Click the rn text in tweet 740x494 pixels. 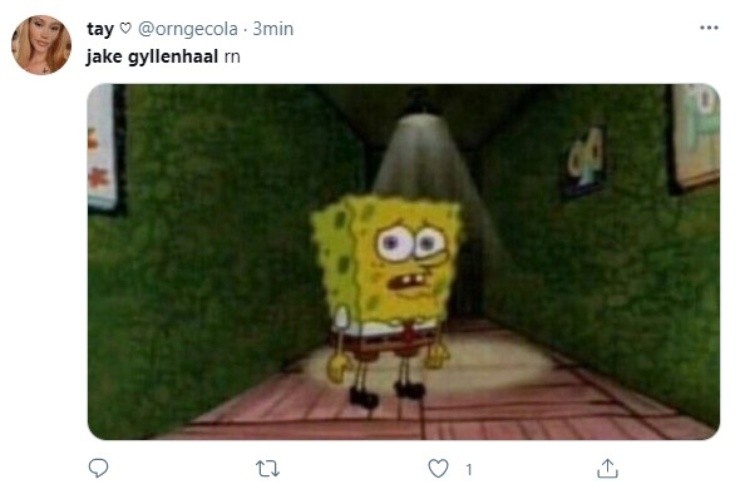pyautogui.click(x=232, y=57)
